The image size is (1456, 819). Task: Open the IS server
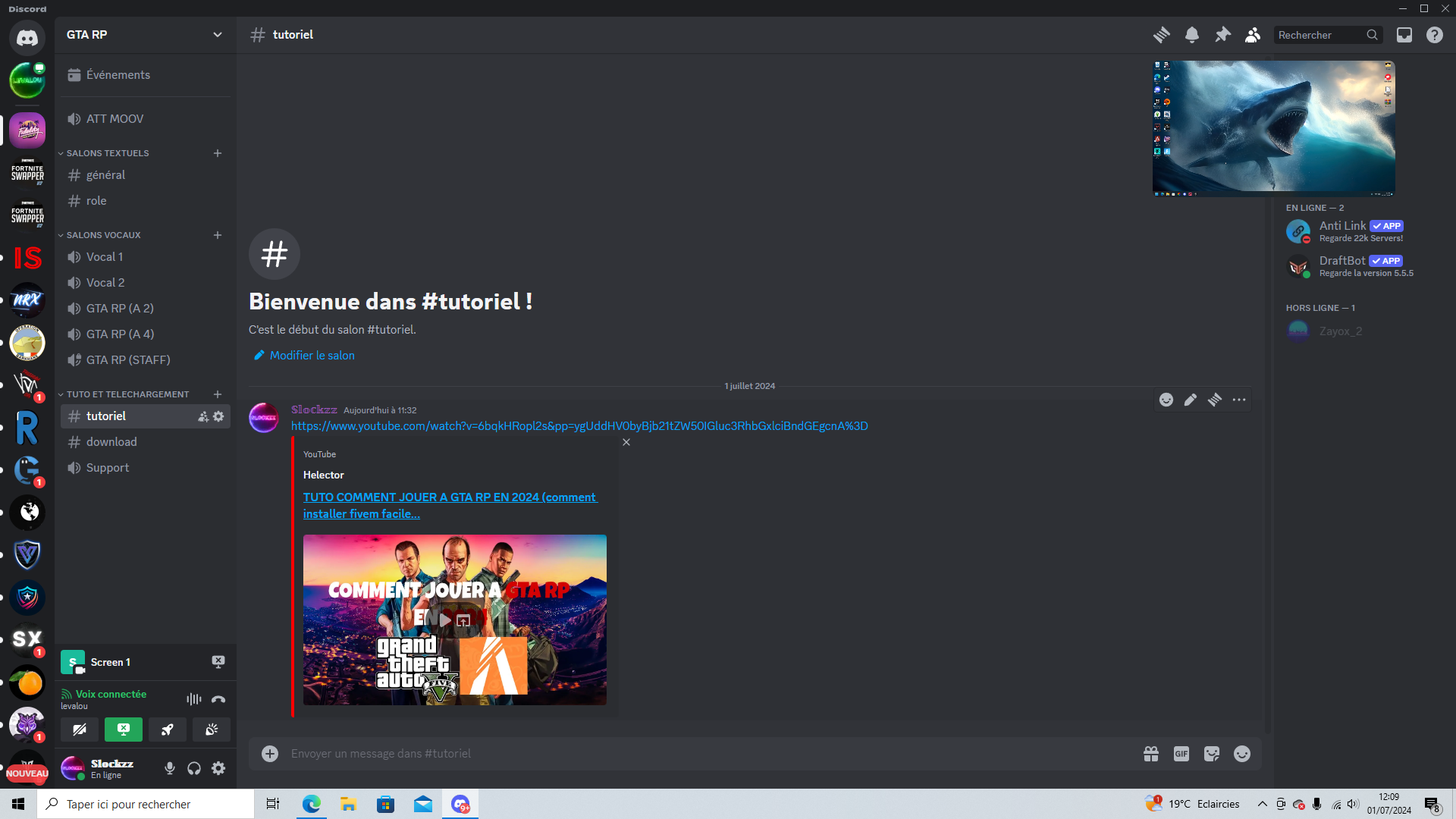(x=27, y=258)
